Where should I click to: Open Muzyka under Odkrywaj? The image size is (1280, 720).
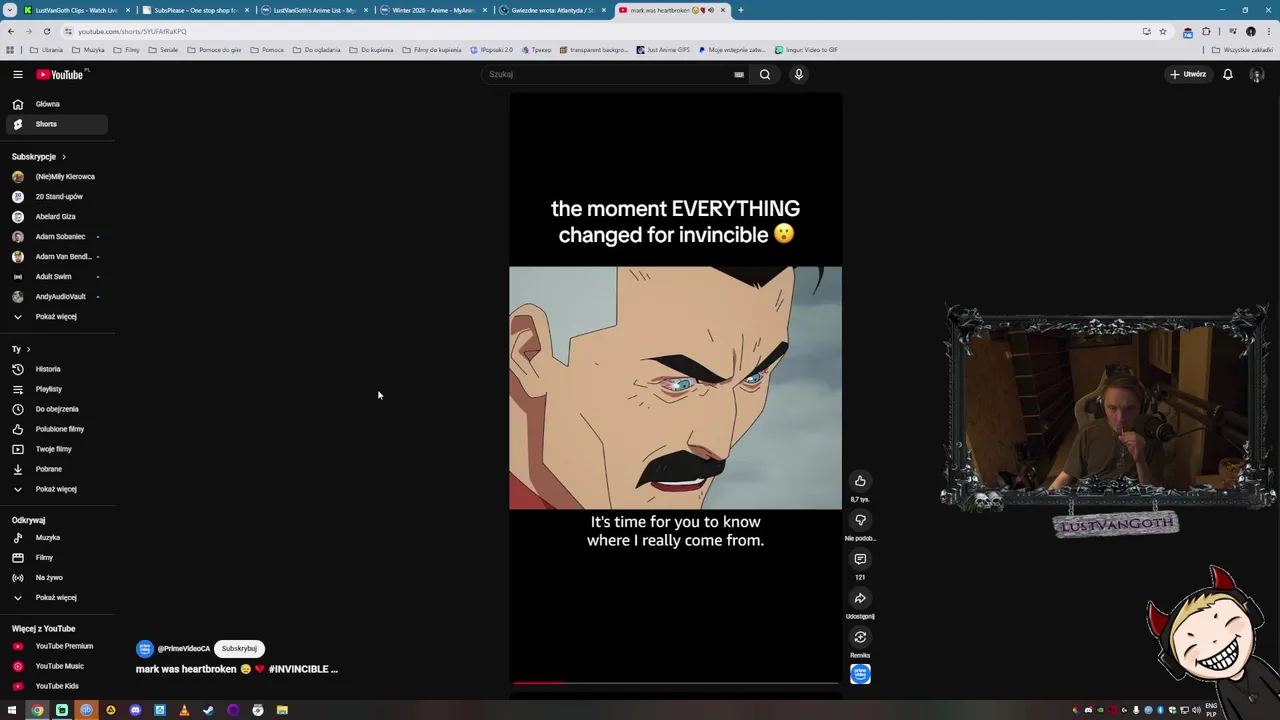tap(55, 538)
